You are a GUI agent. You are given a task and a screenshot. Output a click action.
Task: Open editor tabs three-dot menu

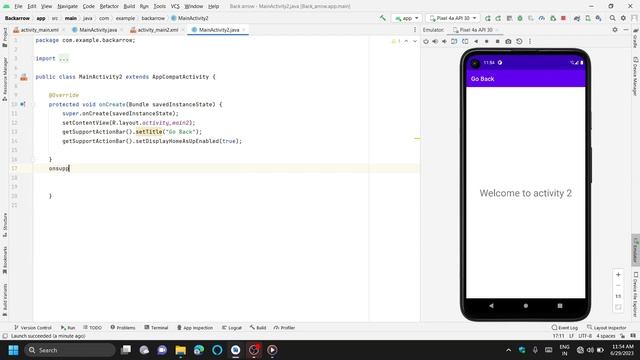pos(415,30)
